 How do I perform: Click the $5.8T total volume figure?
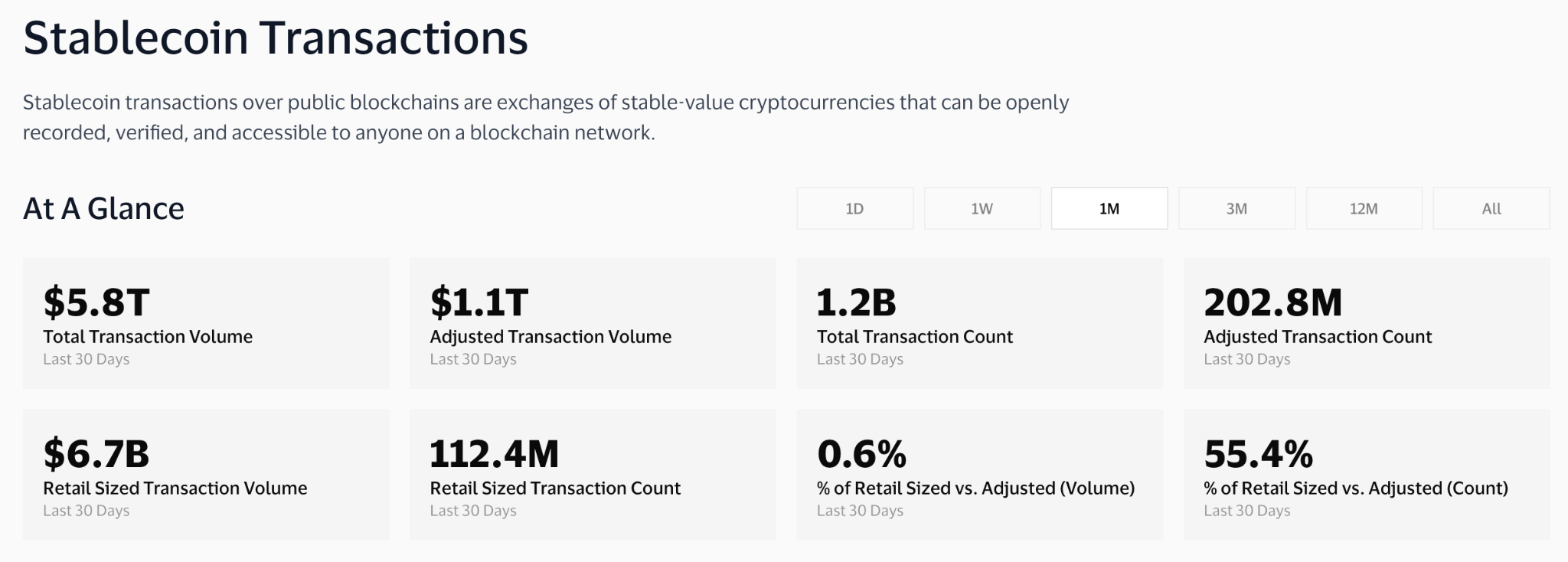click(x=96, y=301)
